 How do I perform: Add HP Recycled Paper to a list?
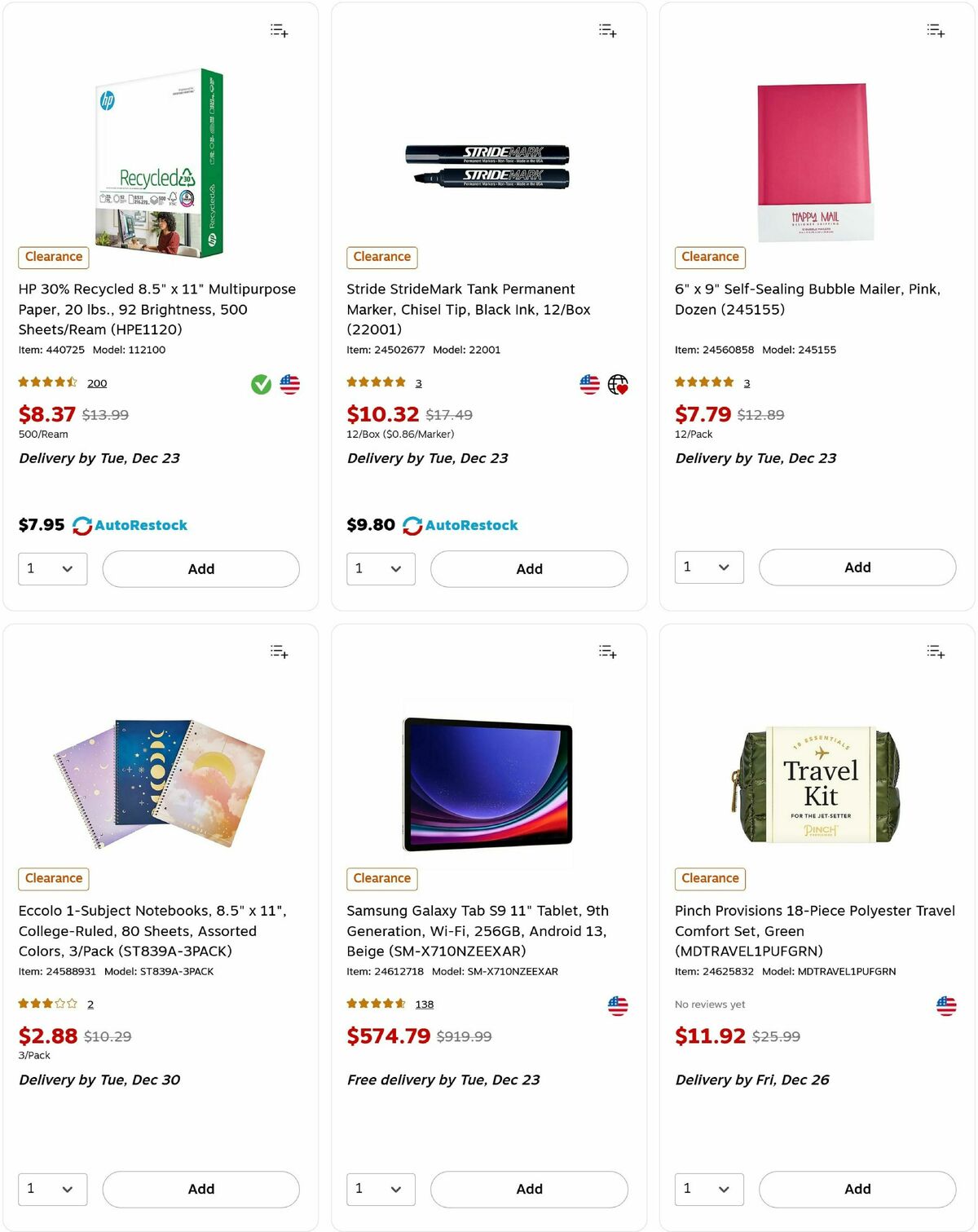pos(279,31)
